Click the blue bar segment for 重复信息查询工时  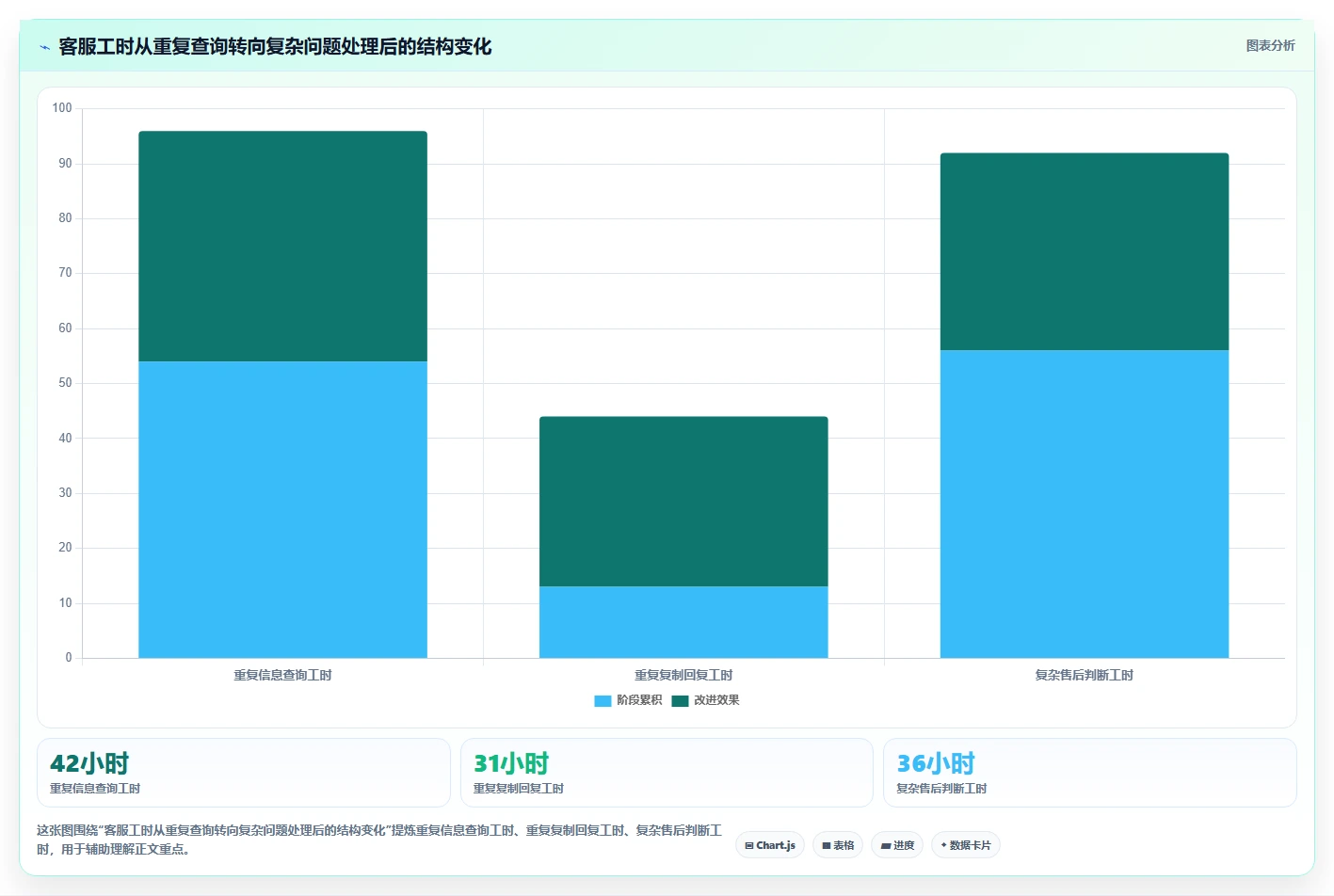point(282,509)
